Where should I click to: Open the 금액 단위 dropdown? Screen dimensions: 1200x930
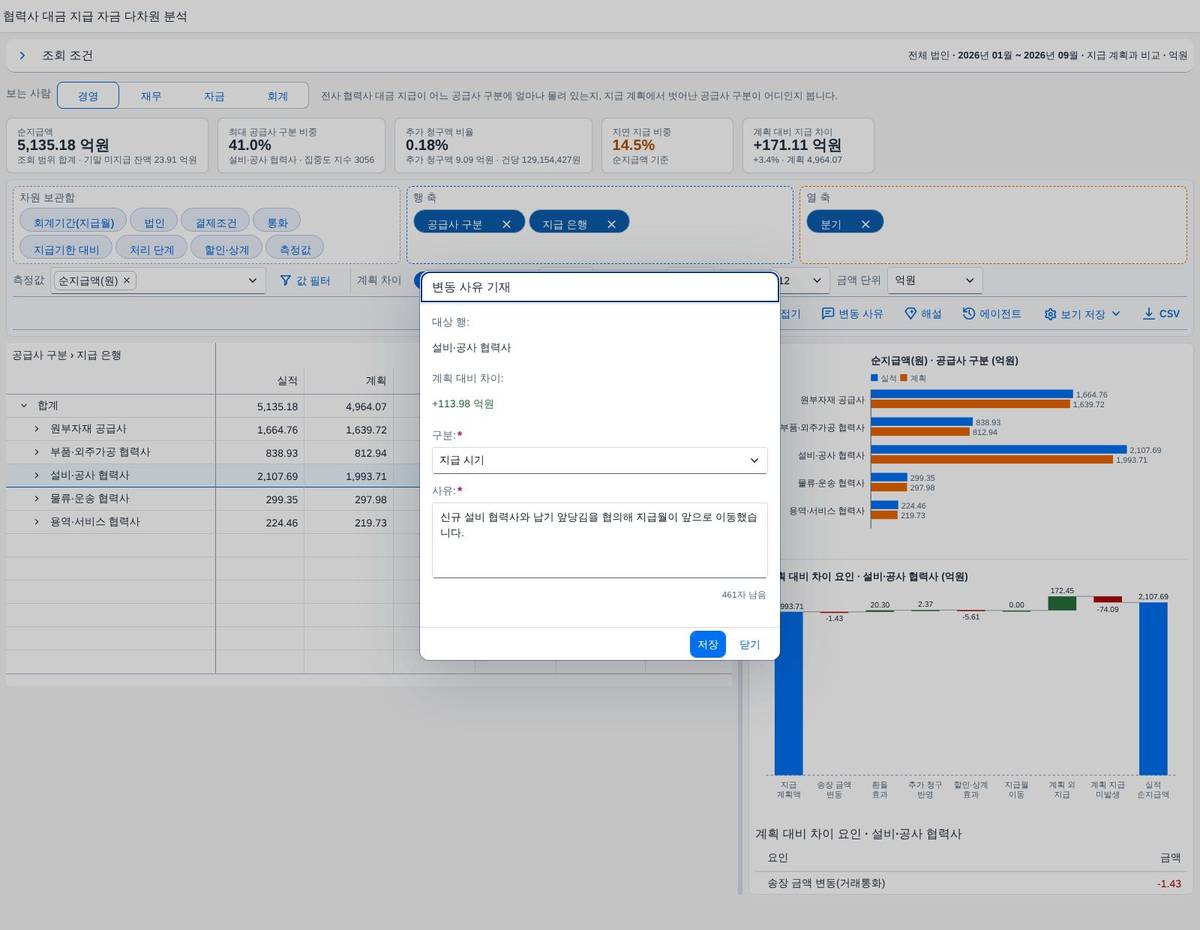pyautogui.click(x=935, y=281)
